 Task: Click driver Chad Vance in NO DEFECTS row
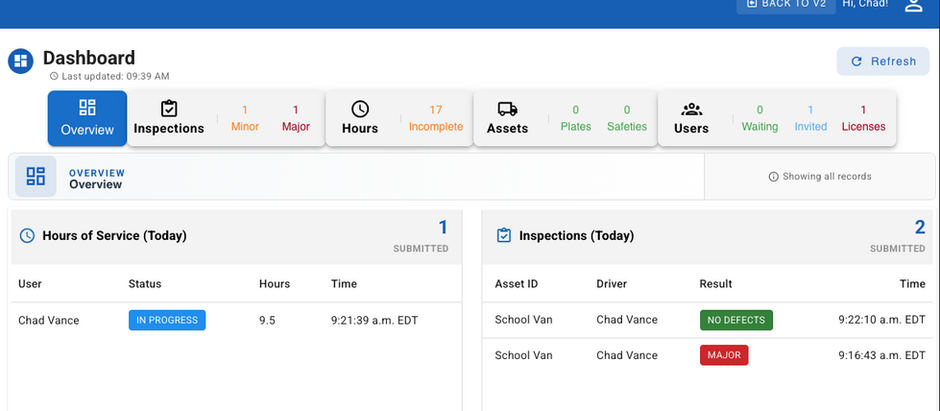627,320
